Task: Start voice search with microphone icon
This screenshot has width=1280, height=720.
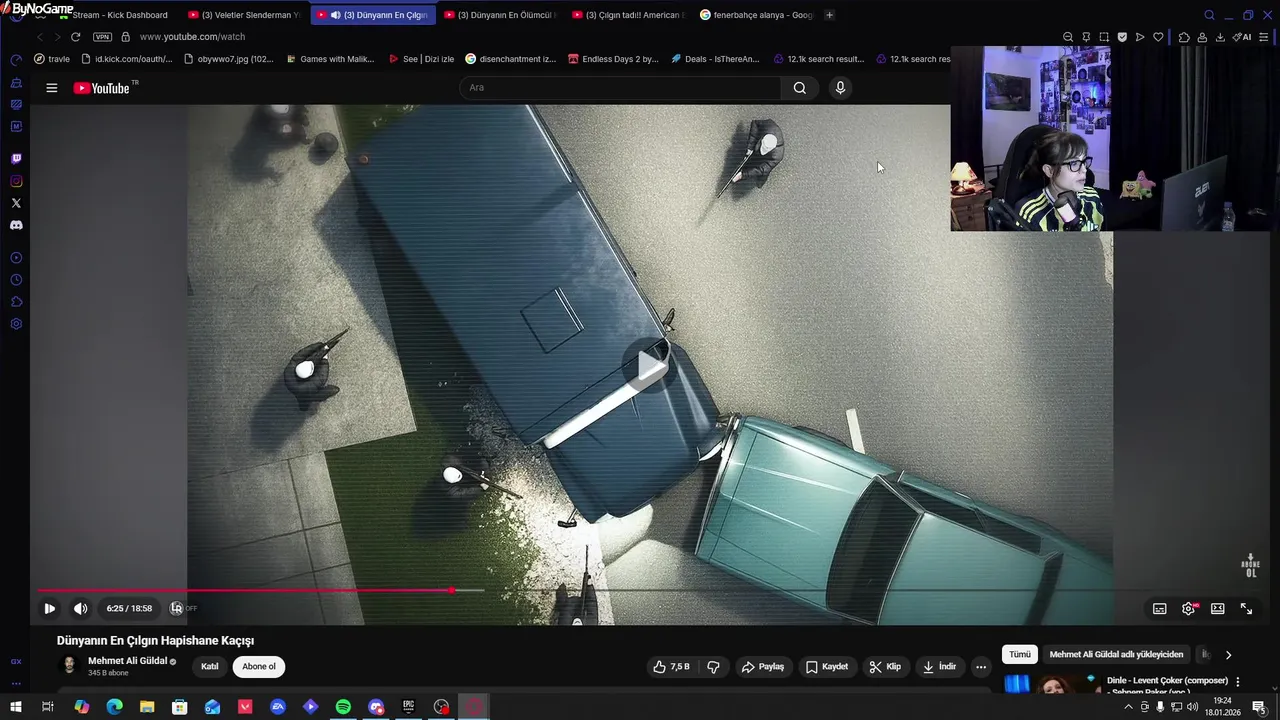Action: pos(840,88)
